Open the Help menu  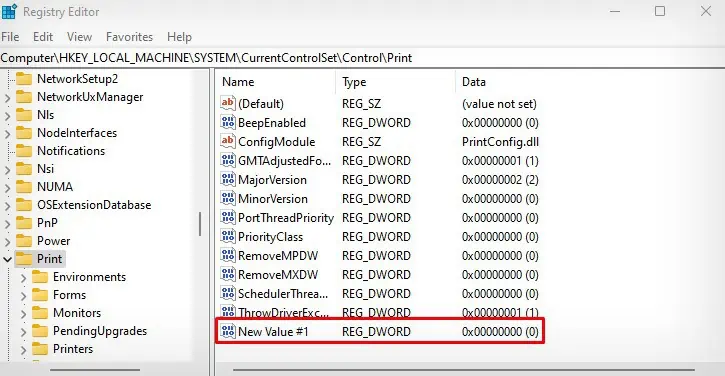179,37
